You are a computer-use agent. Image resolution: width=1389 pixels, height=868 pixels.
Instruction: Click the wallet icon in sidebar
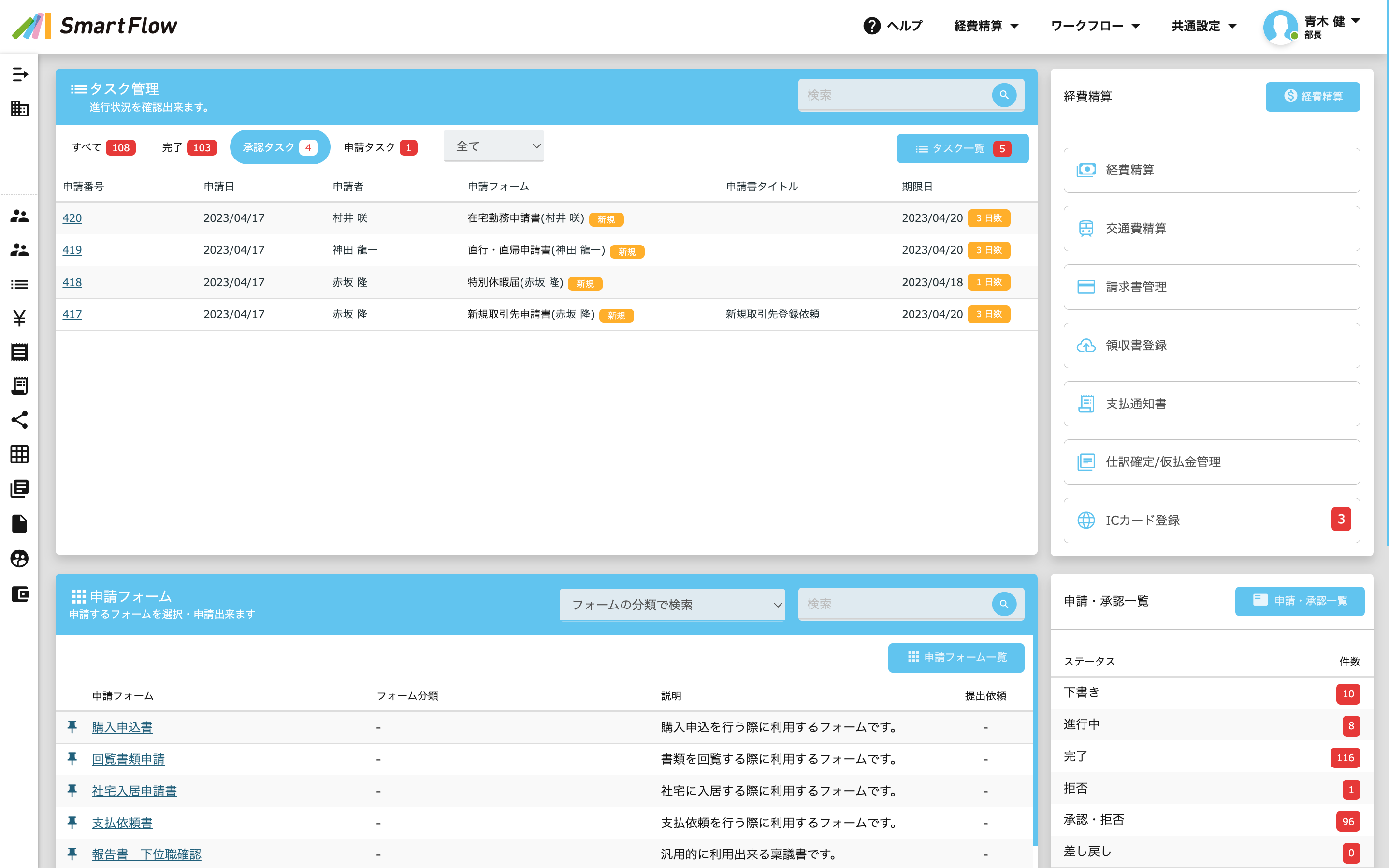[x=19, y=593]
